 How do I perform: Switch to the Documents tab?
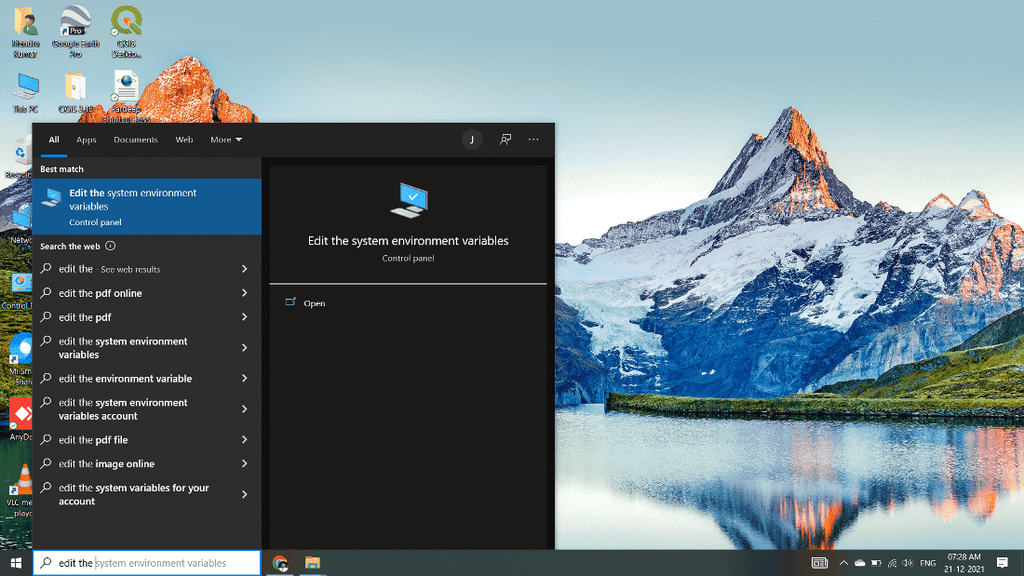point(135,140)
